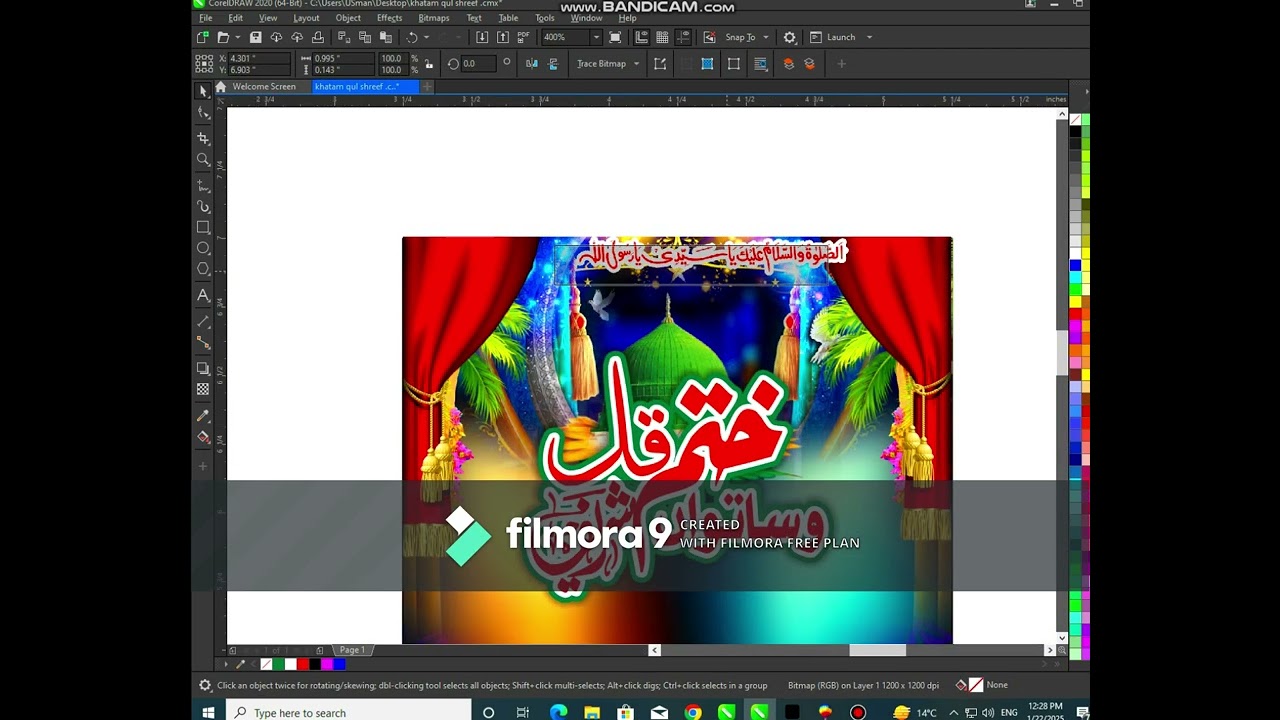Open Google Chrome from the taskbar

[693, 712]
